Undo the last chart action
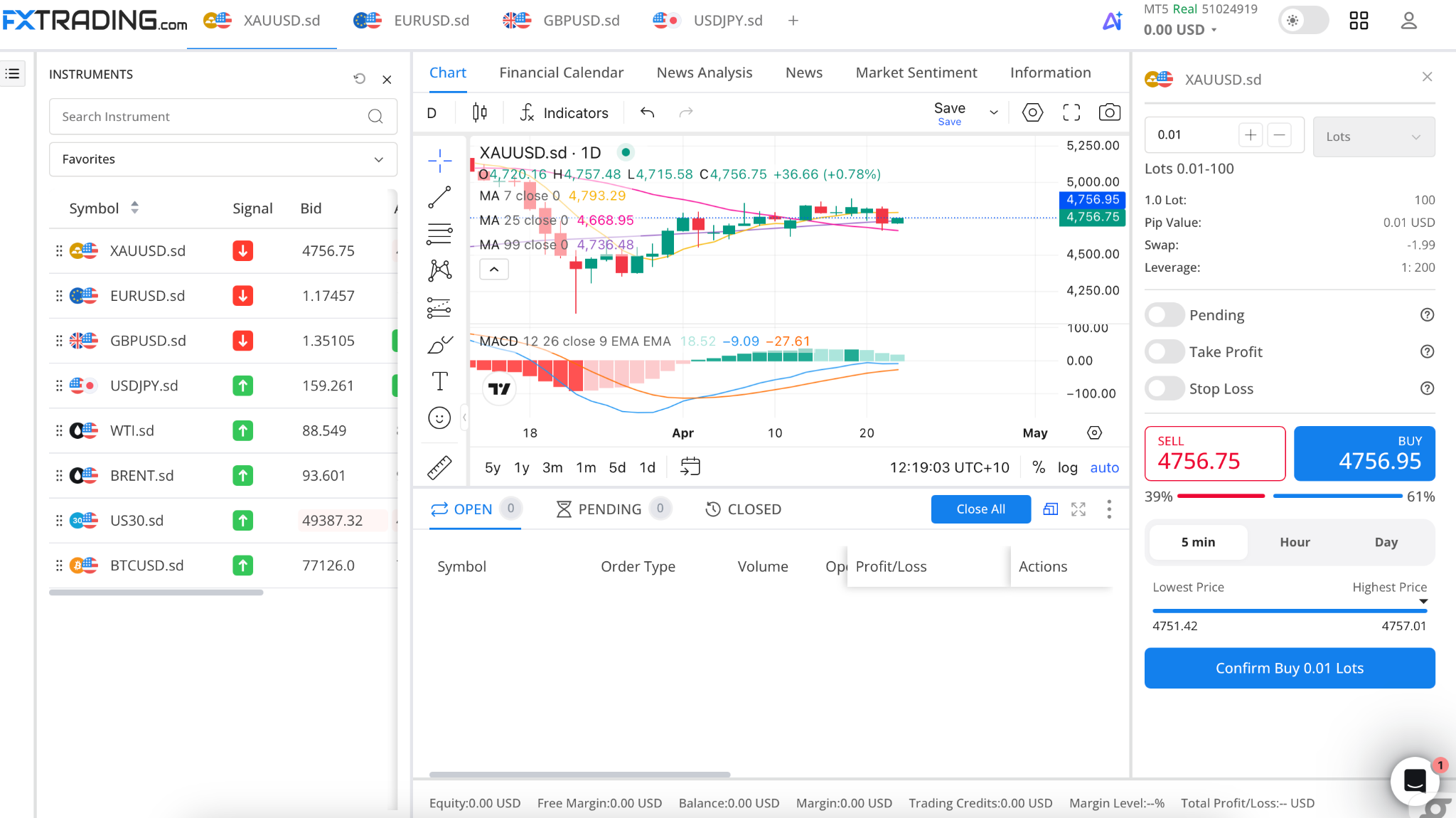 (647, 112)
